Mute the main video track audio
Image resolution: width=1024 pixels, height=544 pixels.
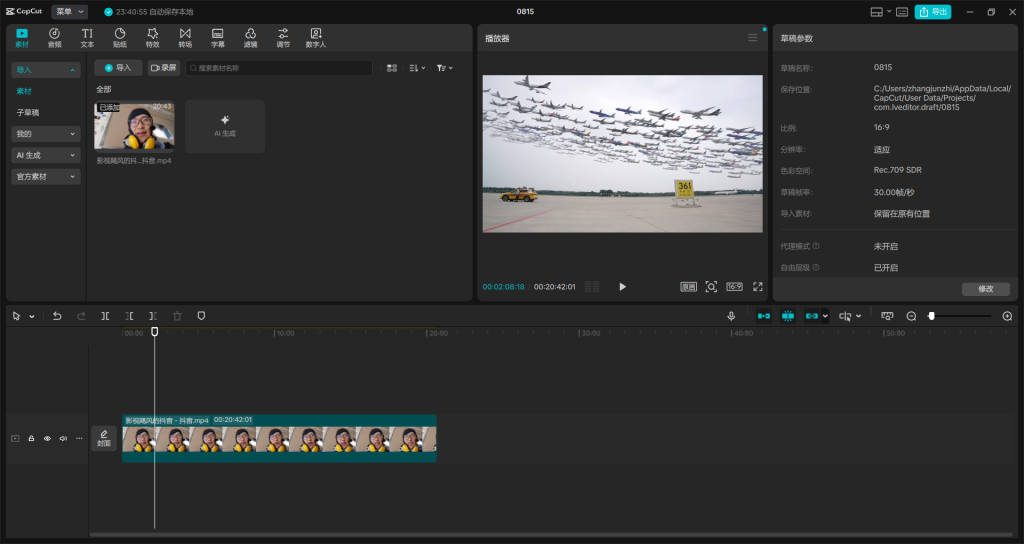click(x=63, y=438)
